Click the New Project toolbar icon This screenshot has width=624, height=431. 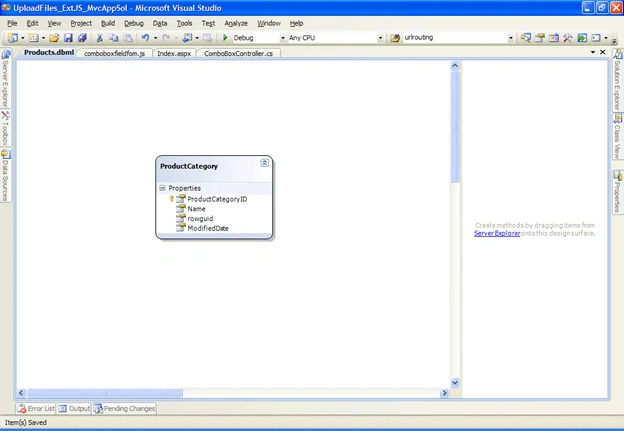(13, 38)
